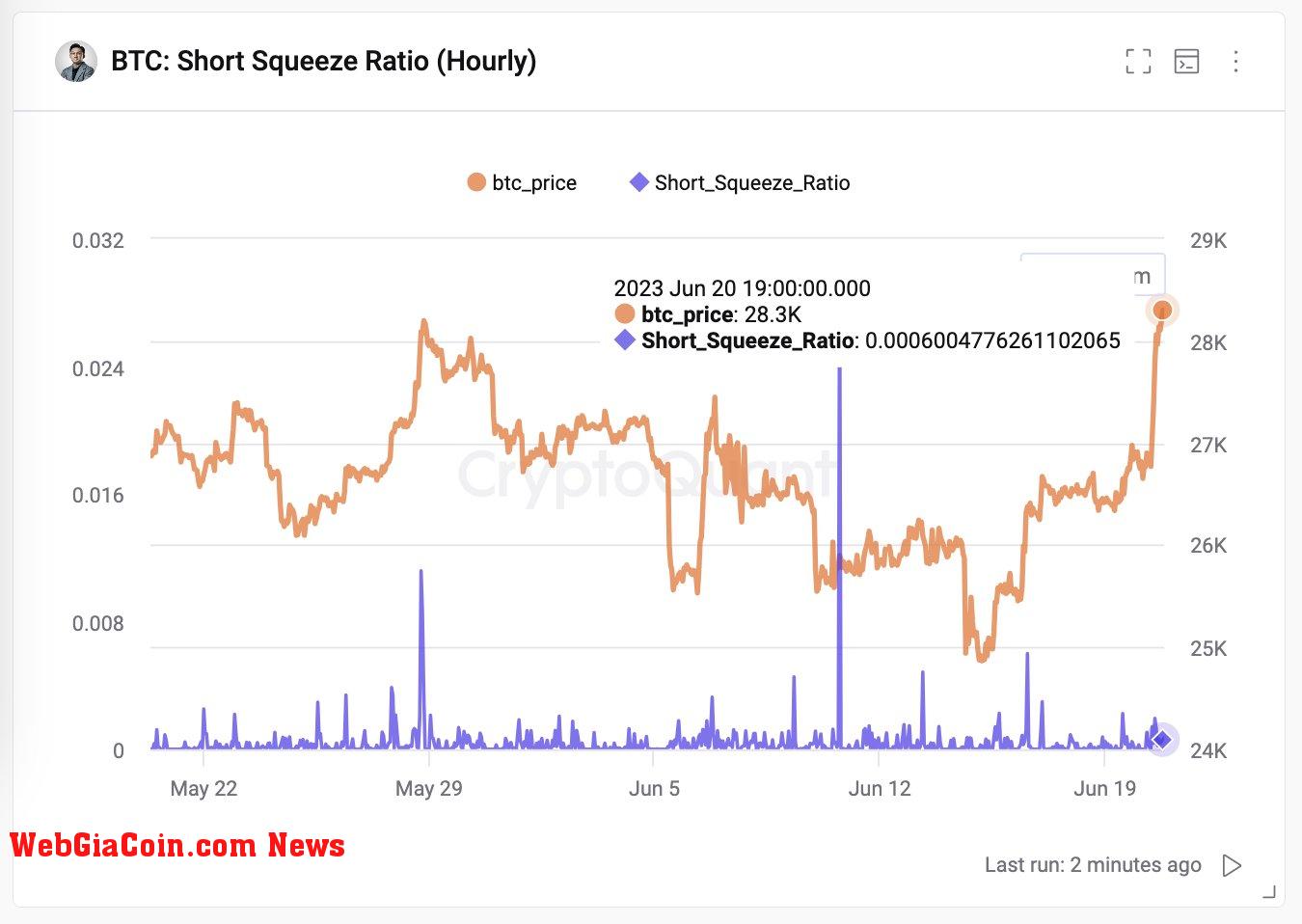Expand chart to fullscreen

1138,62
